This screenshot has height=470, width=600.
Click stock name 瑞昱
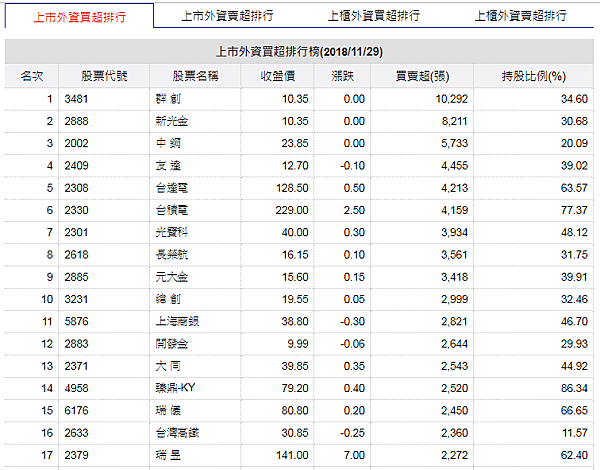pyautogui.click(x=168, y=455)
